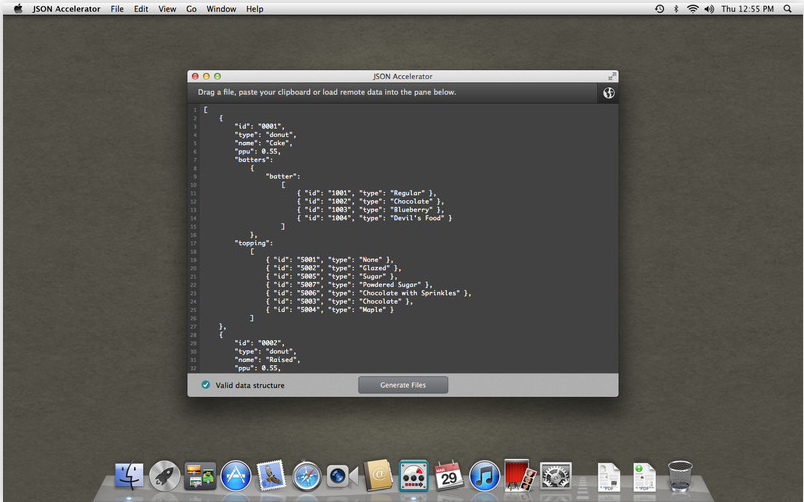Expand the View menu
Viewport: 804px width, 502px height.
167,9
